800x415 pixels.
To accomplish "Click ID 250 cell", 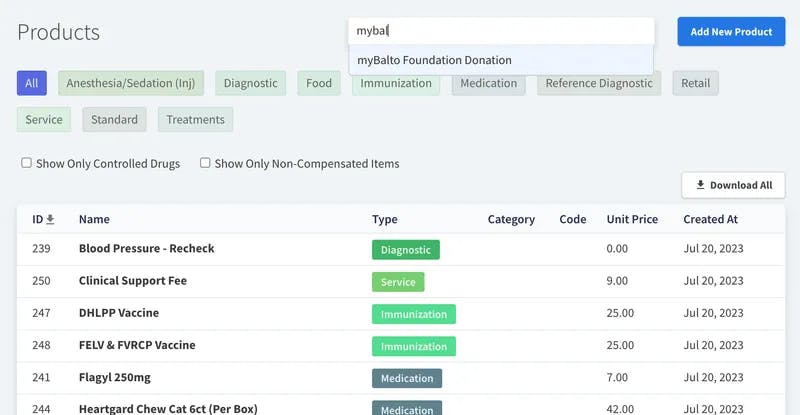I will click(41, 281).
